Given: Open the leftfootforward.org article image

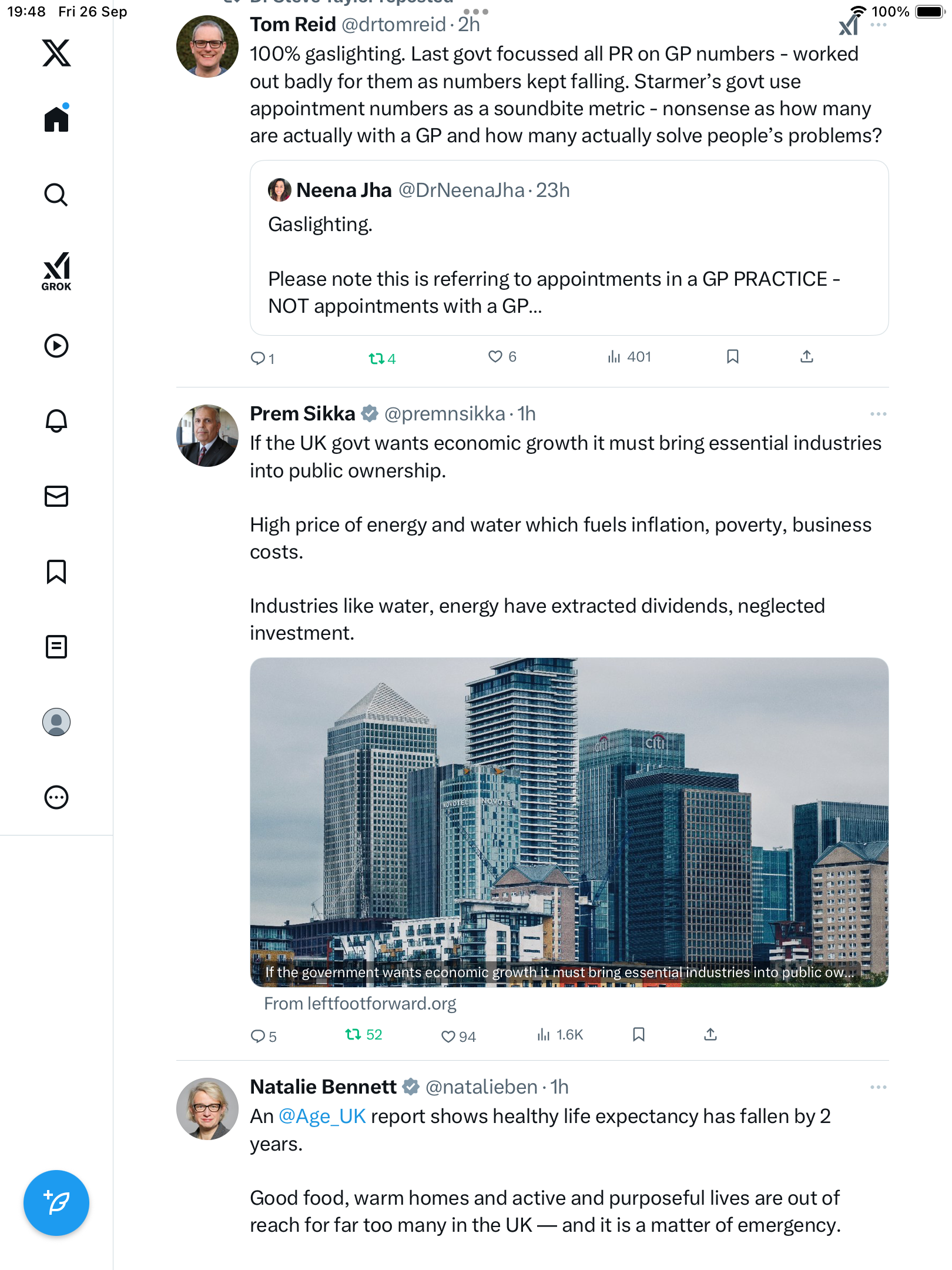Looking at the screenshot, I should click(569, 821).
